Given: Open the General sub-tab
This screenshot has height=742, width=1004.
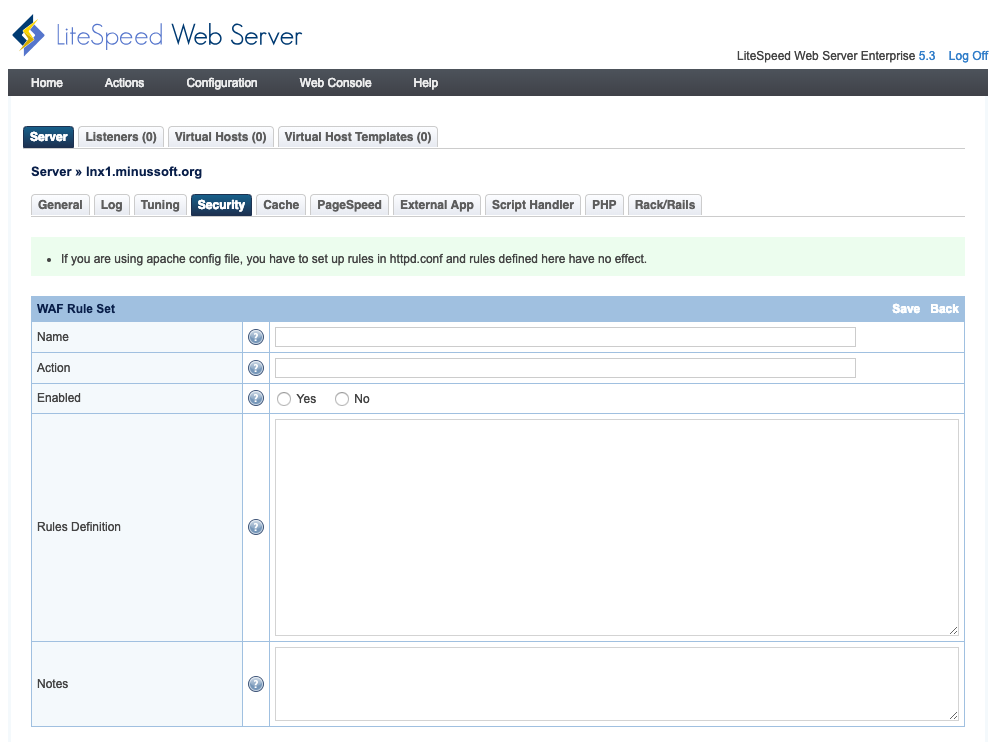Looking at the screenshot, I should (x=60, y=205).
